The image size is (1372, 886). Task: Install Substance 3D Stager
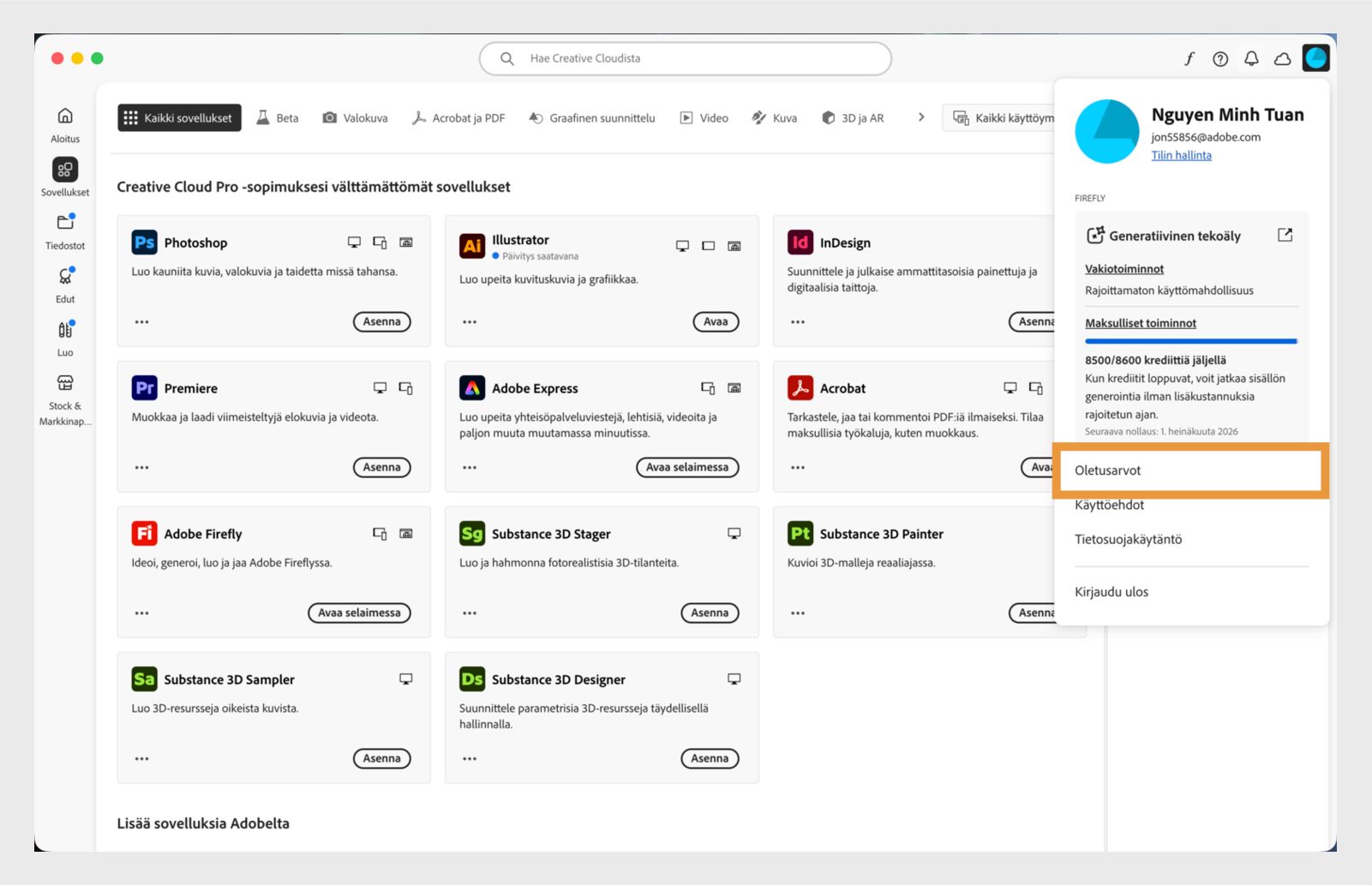710,614
